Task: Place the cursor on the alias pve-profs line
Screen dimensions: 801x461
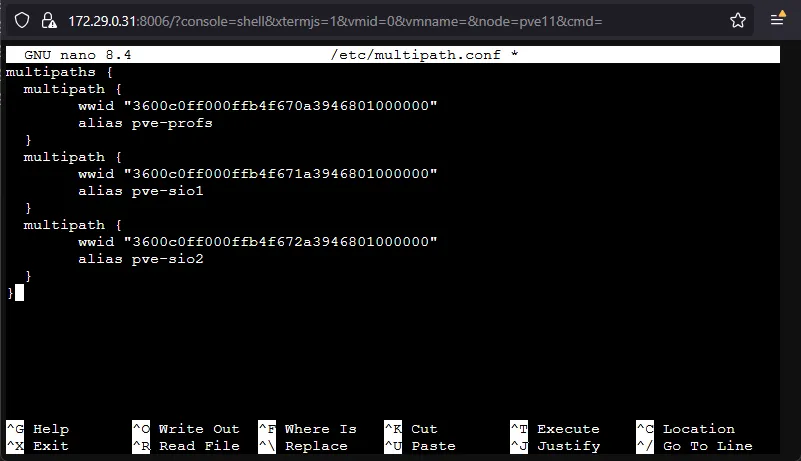Action: click(x=145, y=123)
